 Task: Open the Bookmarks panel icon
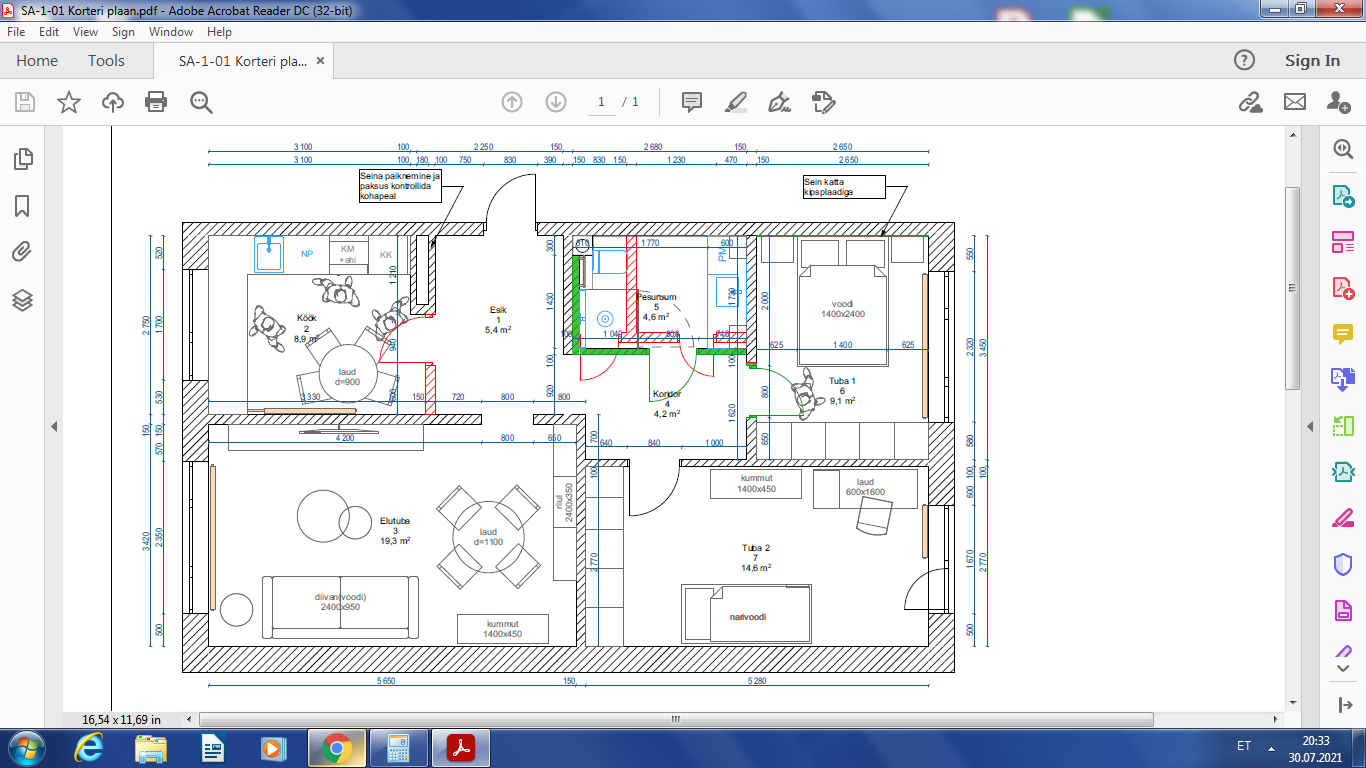(22, 206)
